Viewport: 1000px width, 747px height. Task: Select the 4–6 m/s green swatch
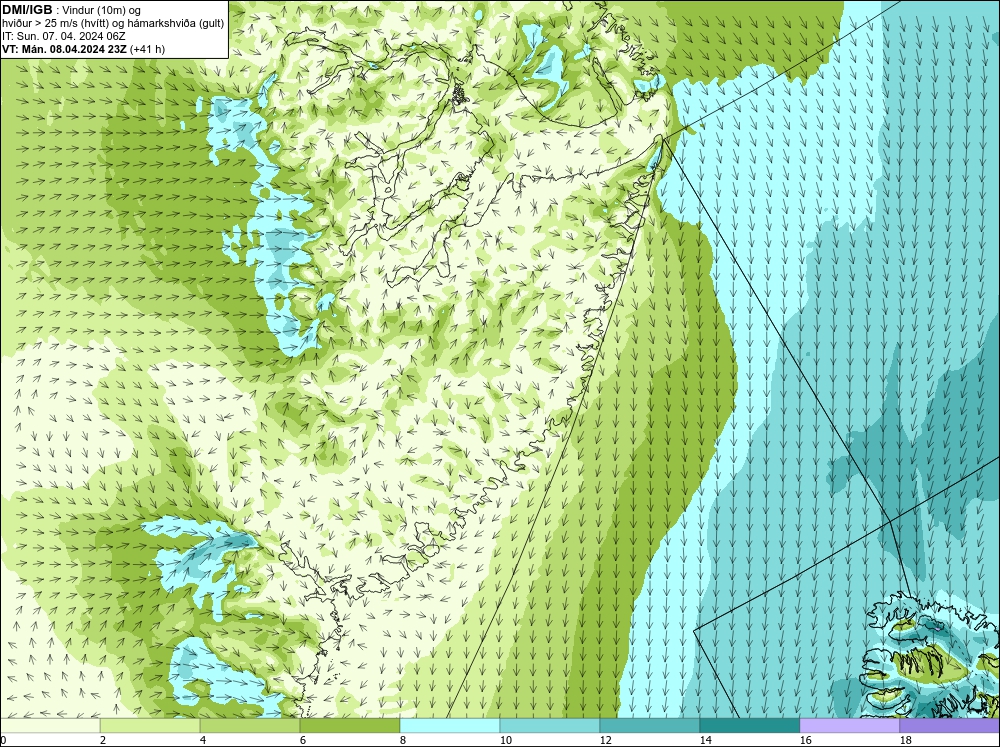coord(250,725)
